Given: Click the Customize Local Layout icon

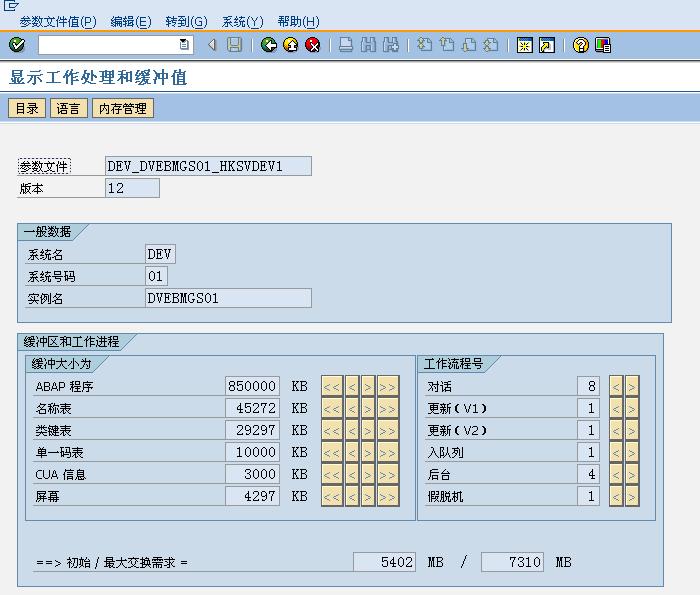Looking at the screenshot, I should pyautogui.click(x=603, y=45).
